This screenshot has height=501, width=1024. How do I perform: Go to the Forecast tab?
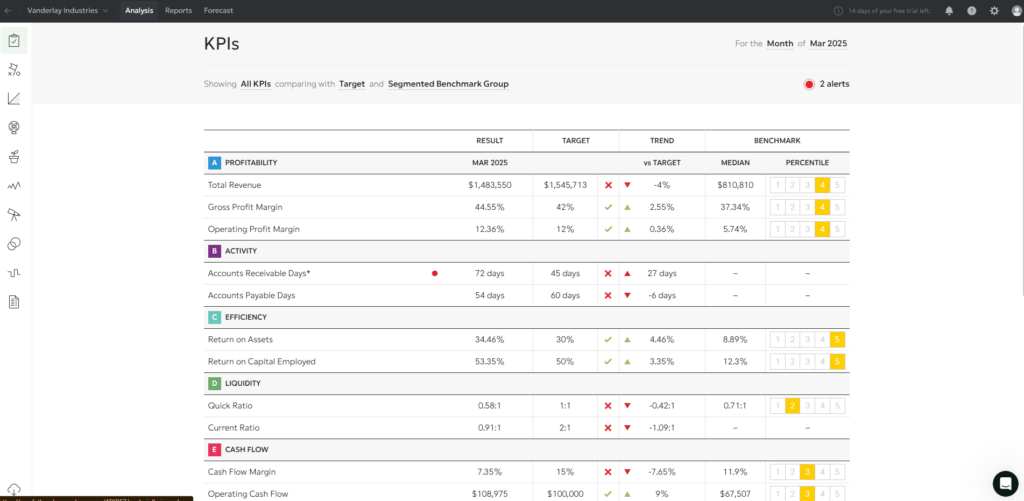point(218,11)
